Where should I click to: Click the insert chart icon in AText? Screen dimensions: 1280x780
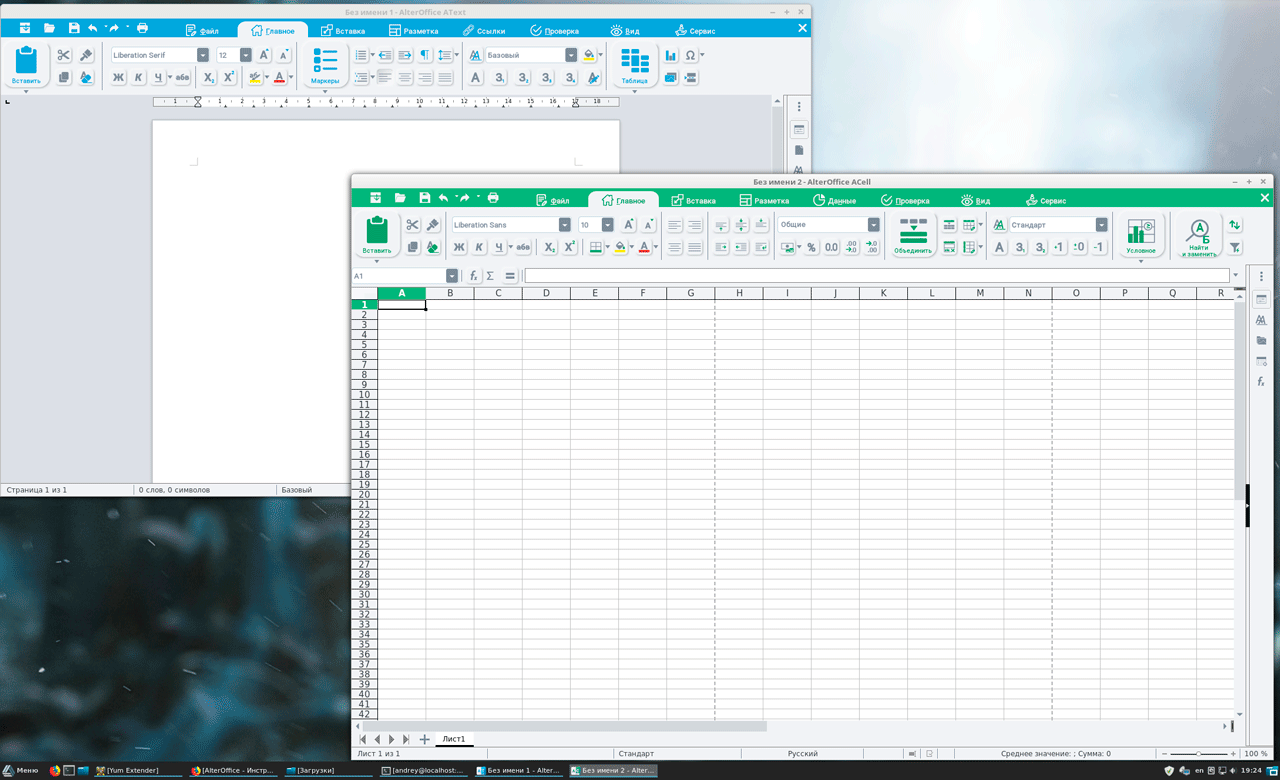pyautogui.click(x=670, y=55)
